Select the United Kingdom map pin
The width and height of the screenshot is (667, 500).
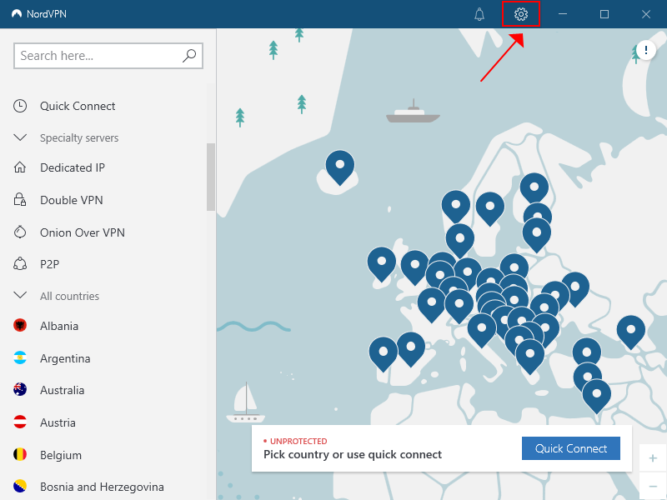coord(415,268)
